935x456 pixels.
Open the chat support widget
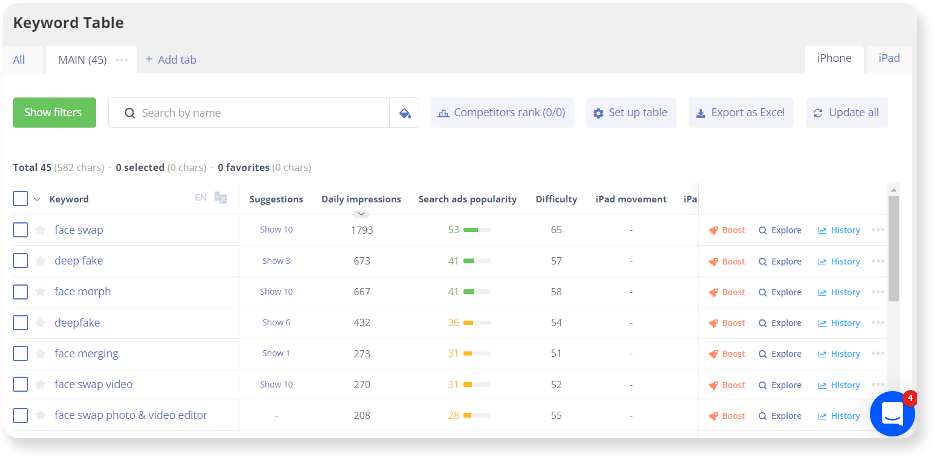coord(892,412)
